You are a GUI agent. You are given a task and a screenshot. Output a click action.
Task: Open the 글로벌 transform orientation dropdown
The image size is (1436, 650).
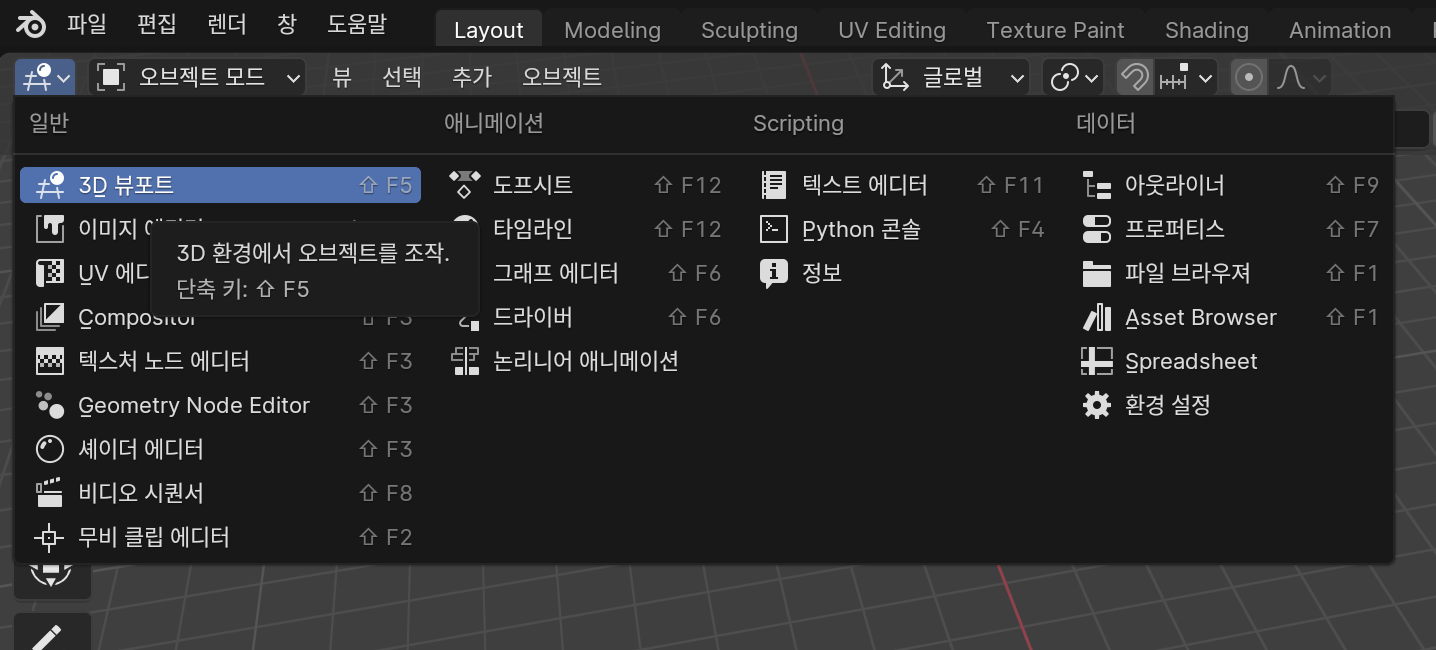click(952, 77)
